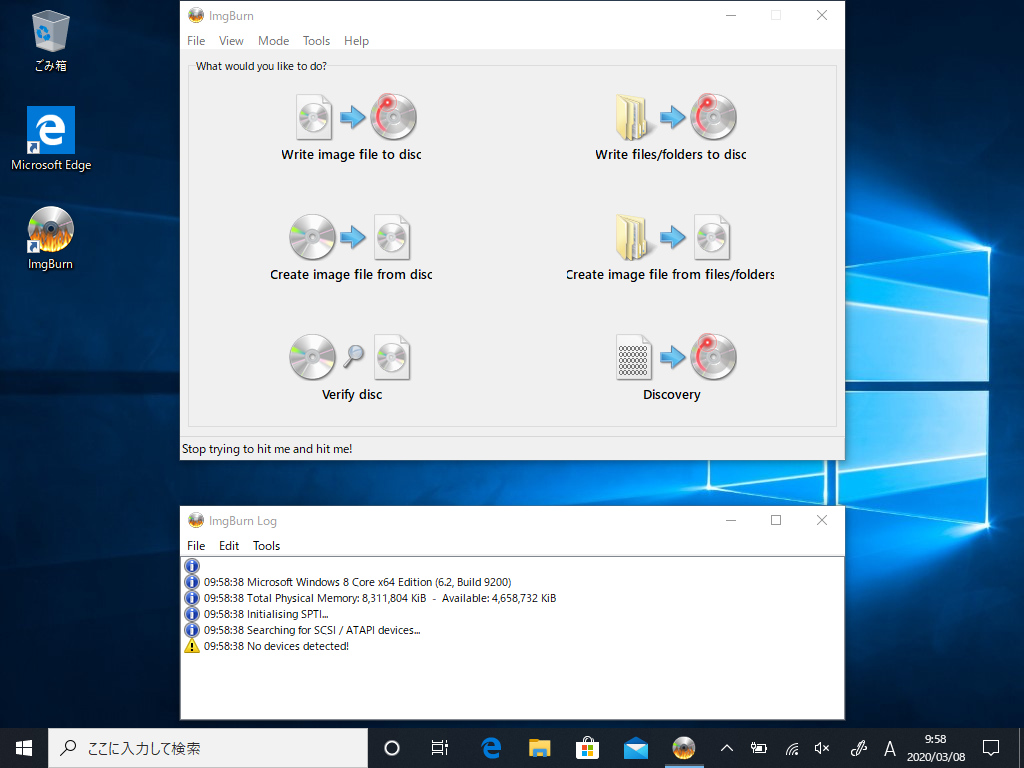This screenshot has height=768, width=1024.
Task: Click the info icon beside "Initialising SPTI" entry
Action: click(x=191, y=613)
